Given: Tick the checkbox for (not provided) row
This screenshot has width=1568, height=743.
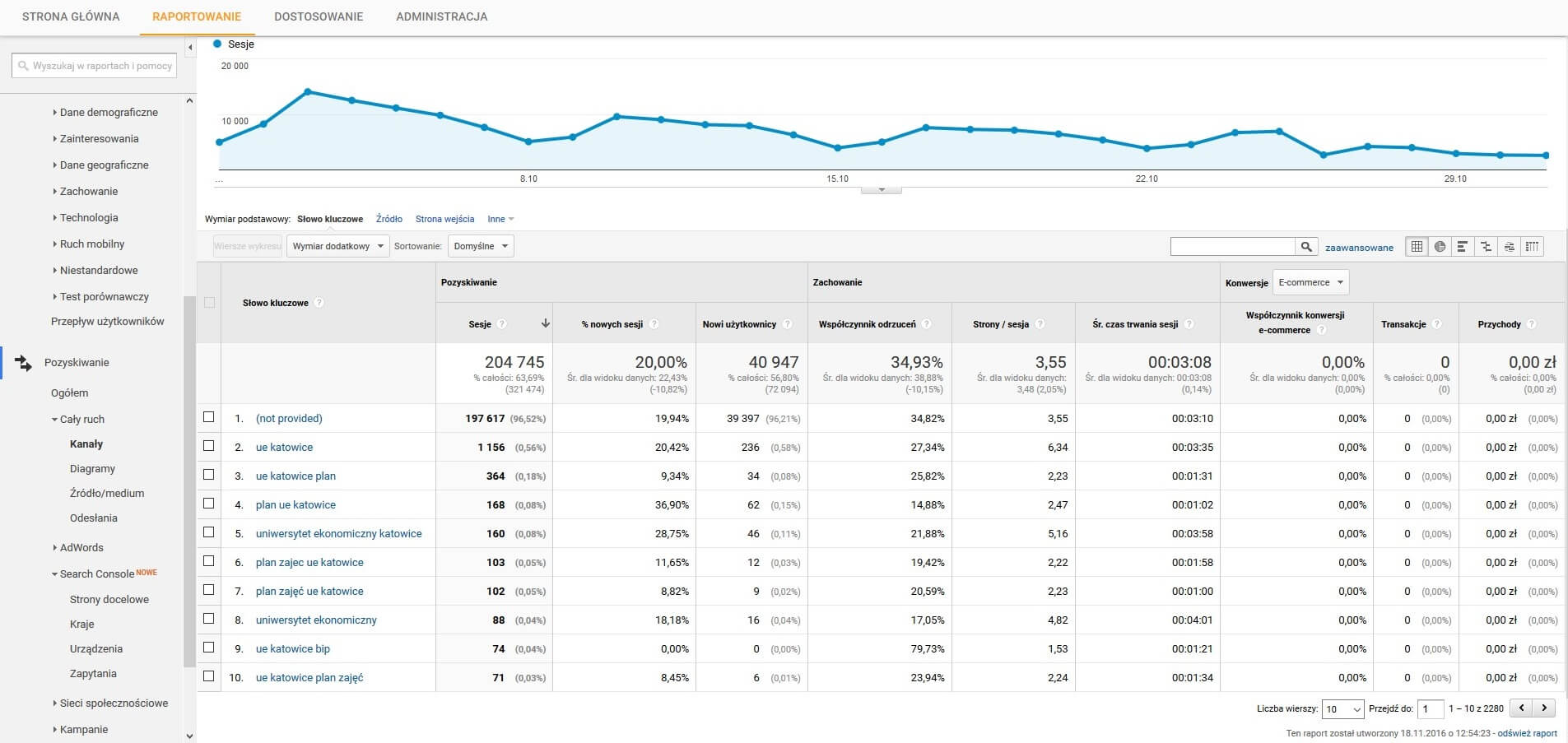Looking at the screenshot, I should (209, 417).
